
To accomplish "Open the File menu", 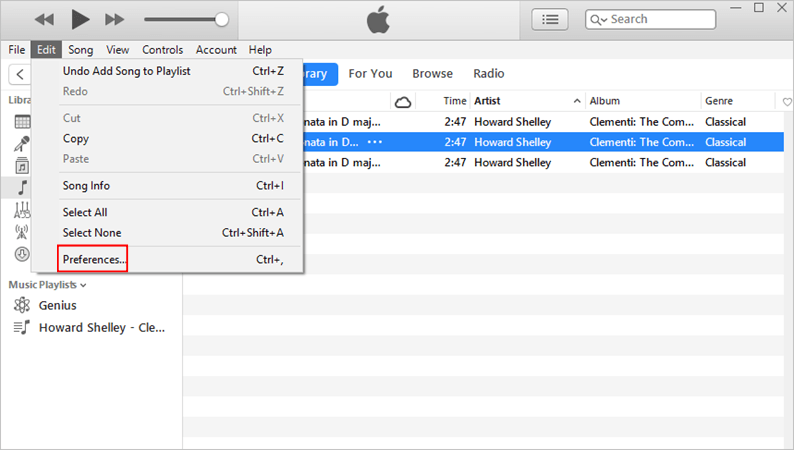I will point(17,50).
